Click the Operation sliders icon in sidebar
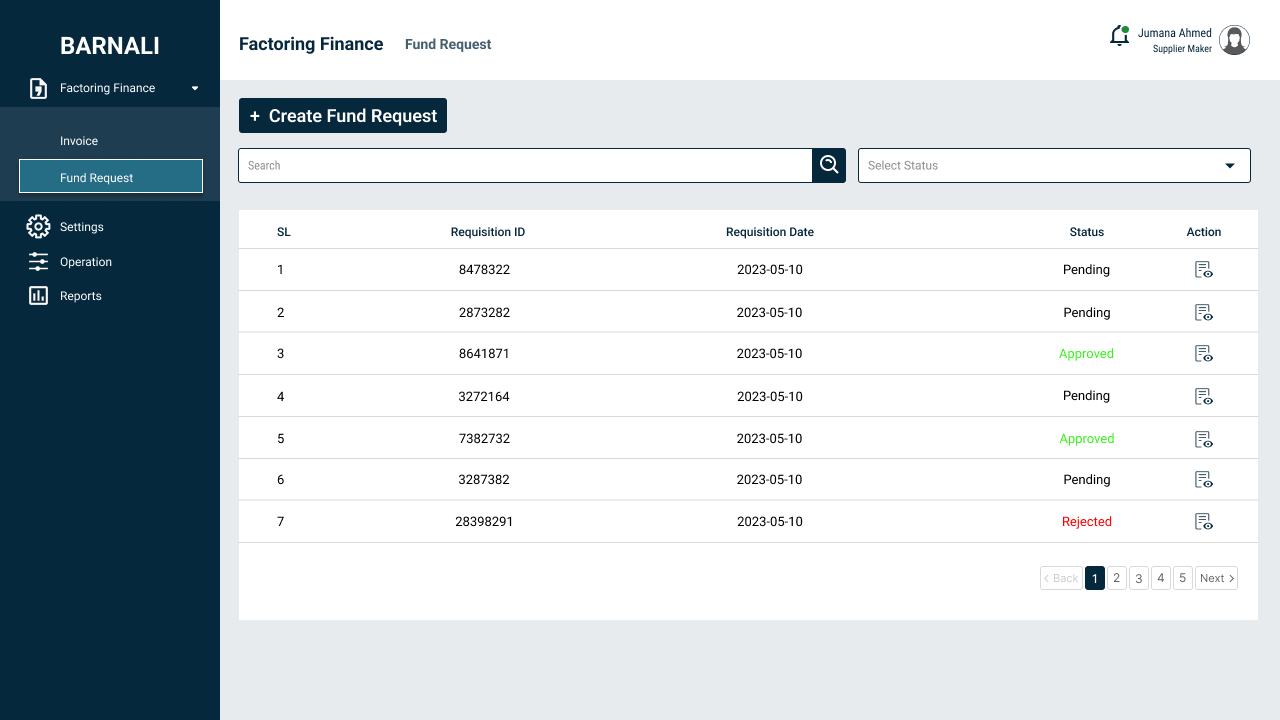Viewport: 1280px width, 720px height. pos(38,262)
